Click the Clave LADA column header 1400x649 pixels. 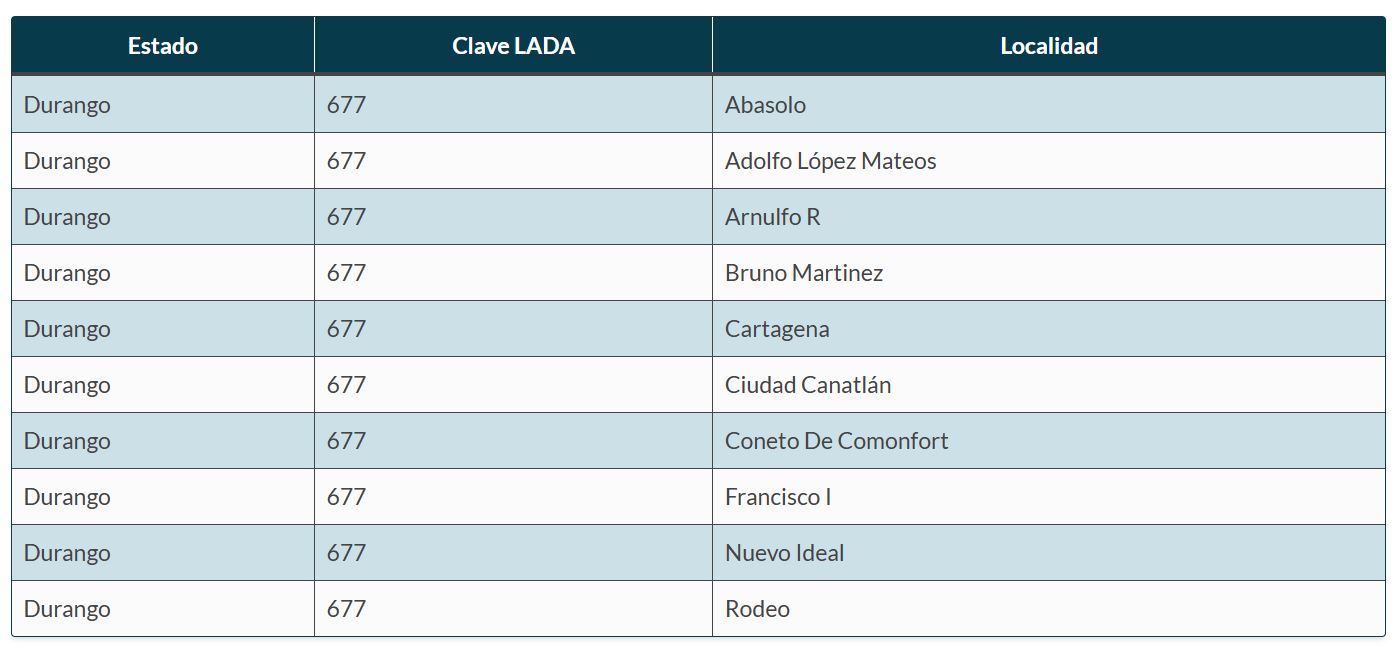click(x=513, y=46)
